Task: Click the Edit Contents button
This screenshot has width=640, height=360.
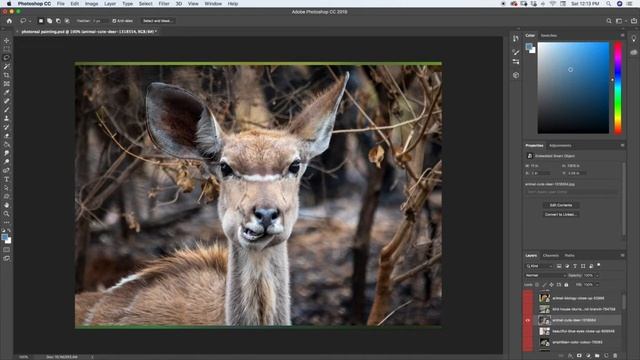Action: 561,205
